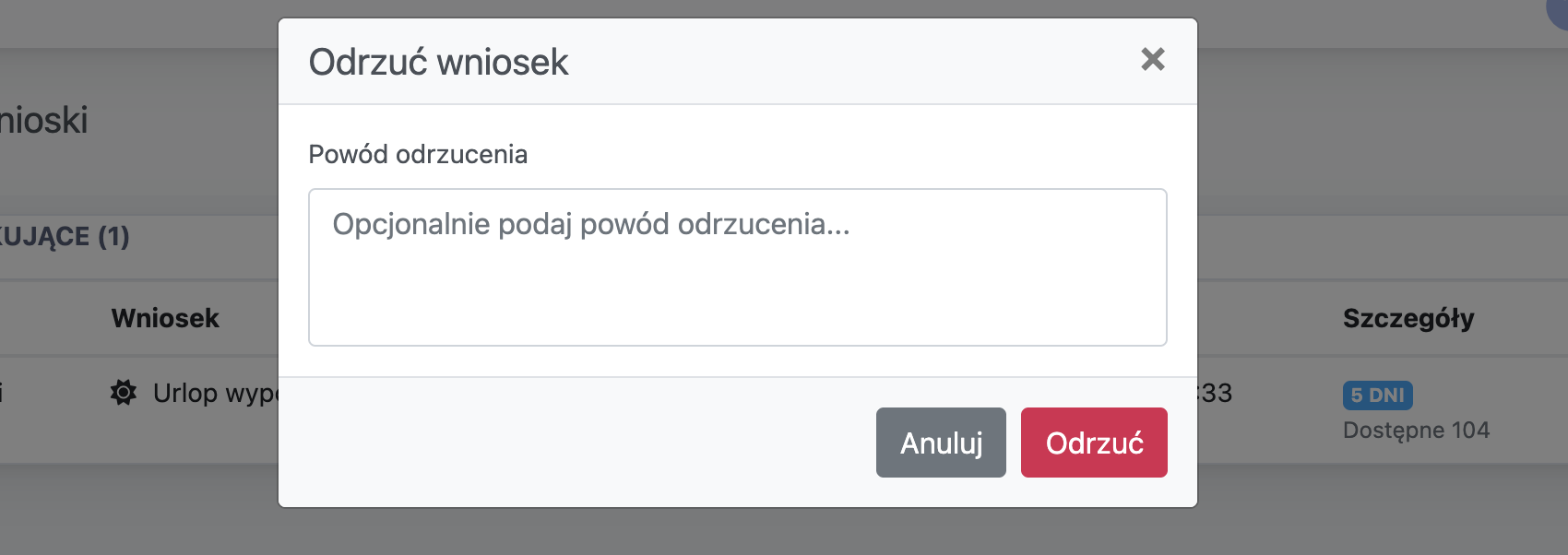Screen dimensions: 1568x555
Task: Select the Urlop request row text
Action: pos(214,394)
